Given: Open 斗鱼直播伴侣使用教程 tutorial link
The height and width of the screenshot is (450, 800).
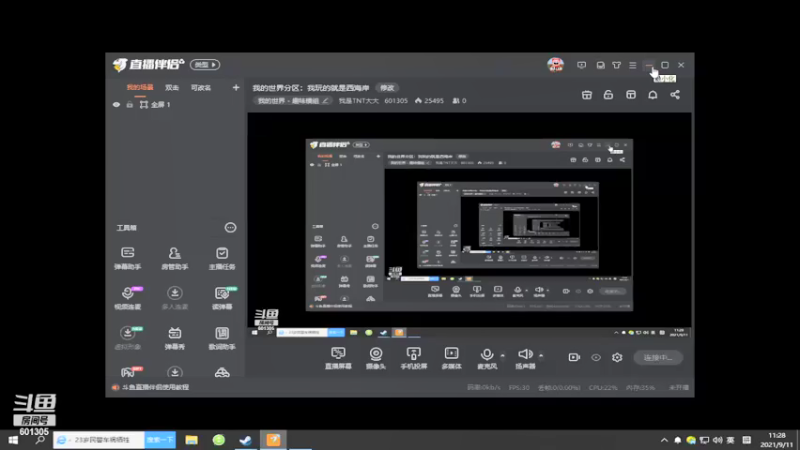Looking at the screenshot, I should pyautogui.click(x=155, y=387).
